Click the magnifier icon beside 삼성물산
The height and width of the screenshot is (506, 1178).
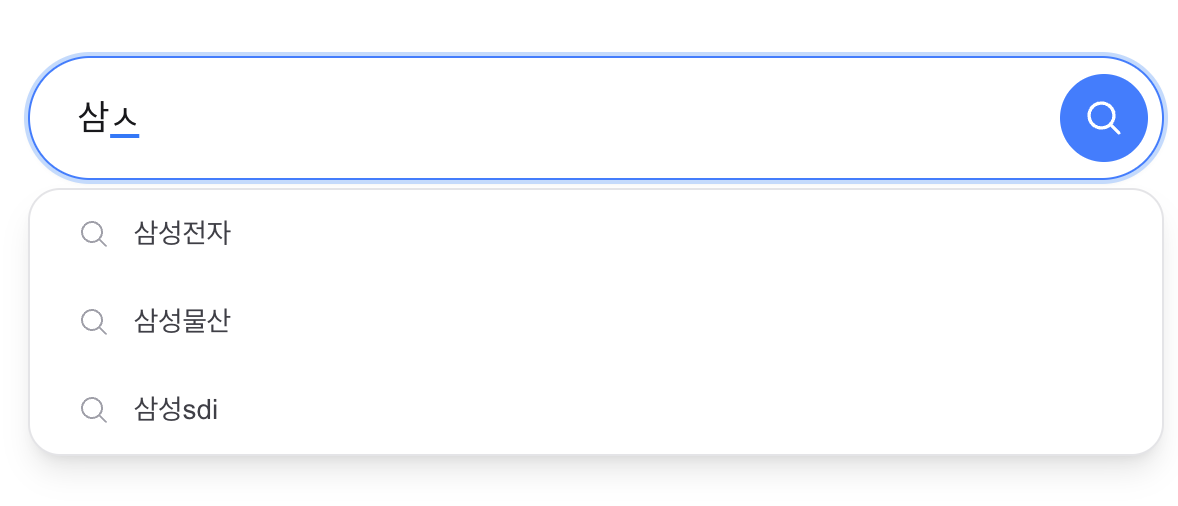pyautogui.click(x=93, y=322)
